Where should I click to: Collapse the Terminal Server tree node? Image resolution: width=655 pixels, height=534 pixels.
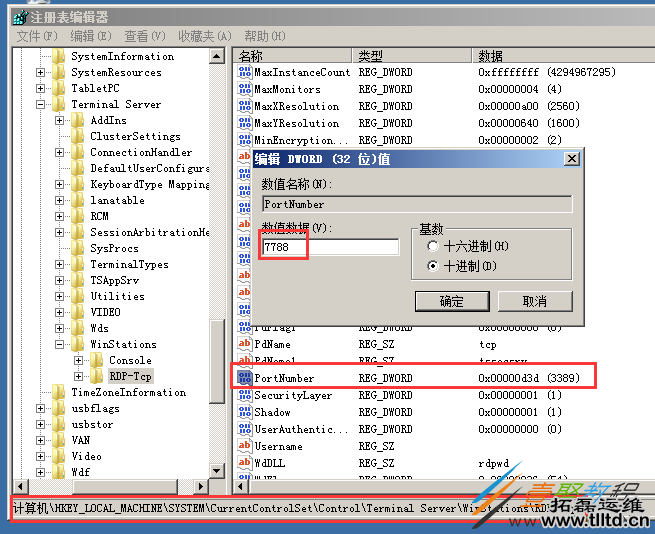coord(41,104)
